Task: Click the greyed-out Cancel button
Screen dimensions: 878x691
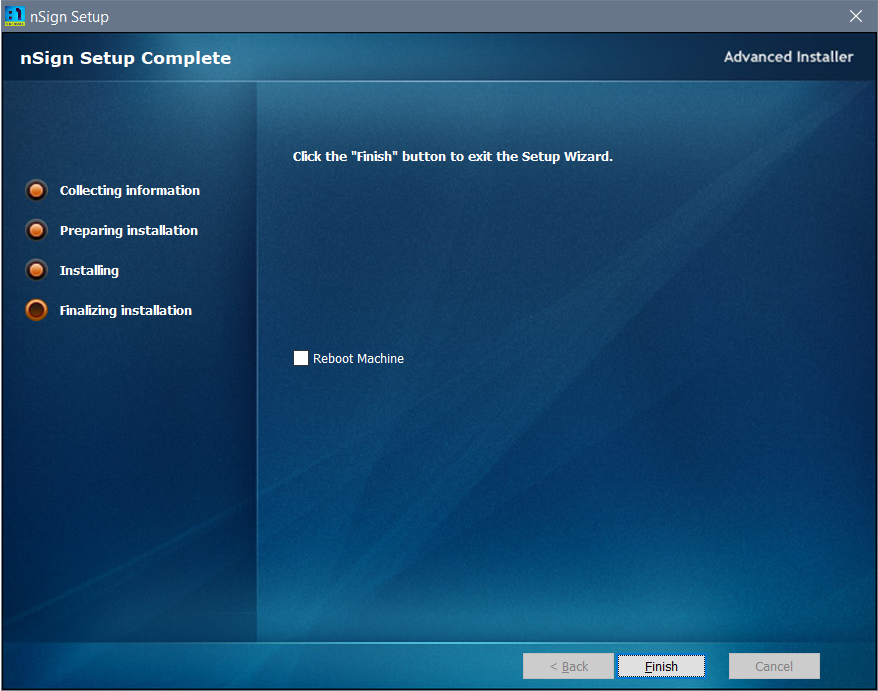Action: coord(774,666)
